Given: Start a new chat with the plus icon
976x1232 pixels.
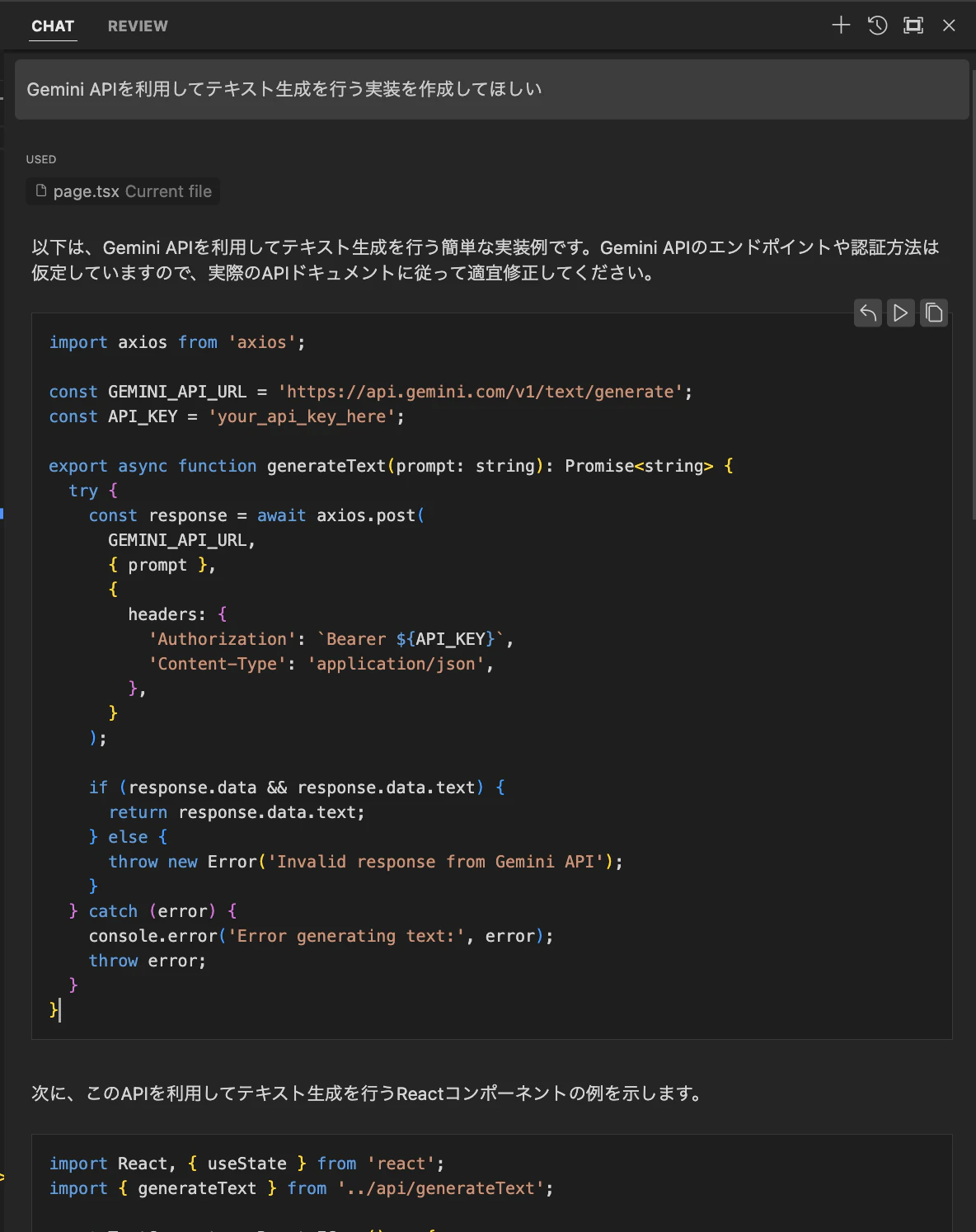Looking at the screenshot, I should click(x=841, y=26).
